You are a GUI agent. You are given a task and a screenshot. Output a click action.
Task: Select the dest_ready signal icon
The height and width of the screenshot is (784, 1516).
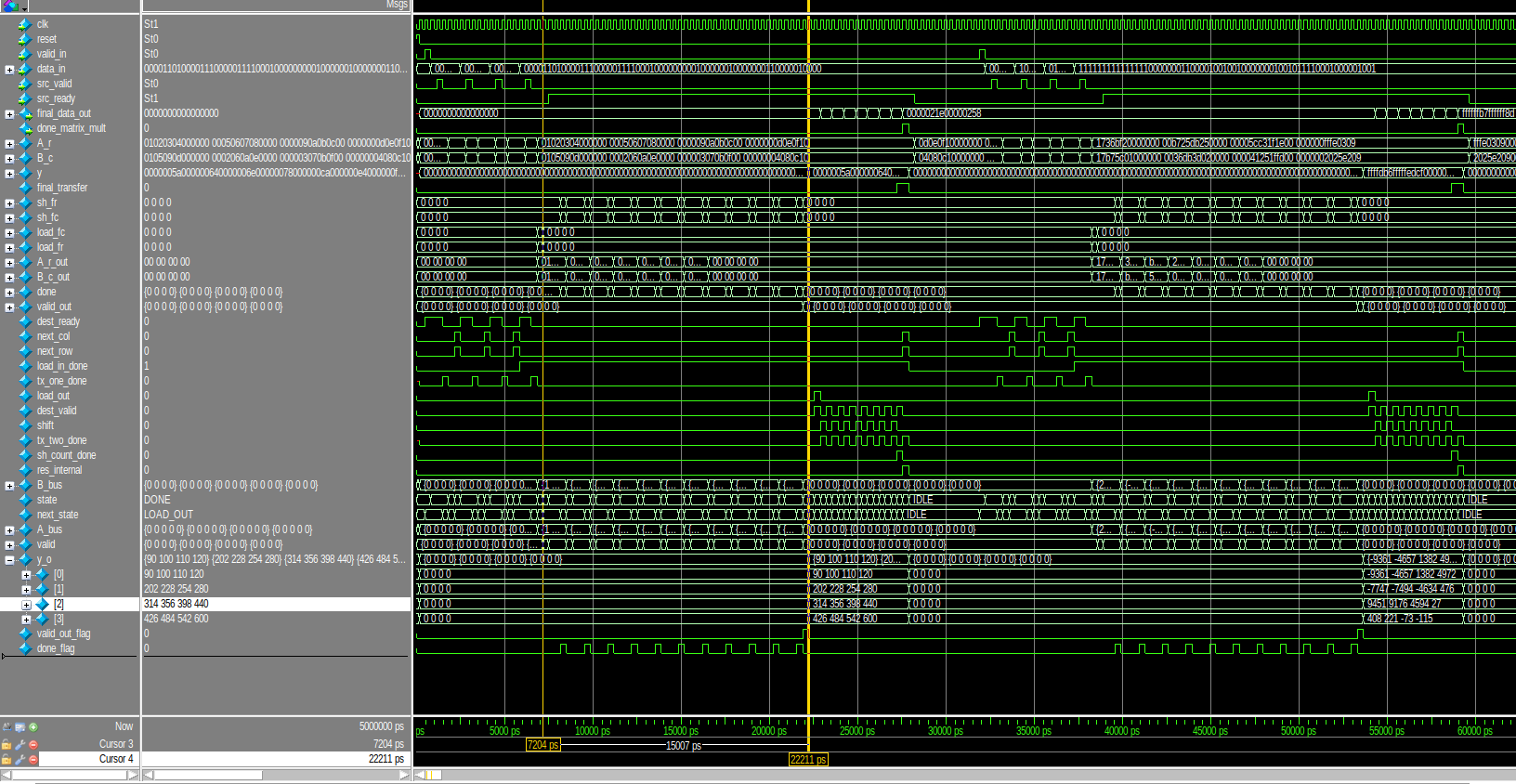(25, 321)
